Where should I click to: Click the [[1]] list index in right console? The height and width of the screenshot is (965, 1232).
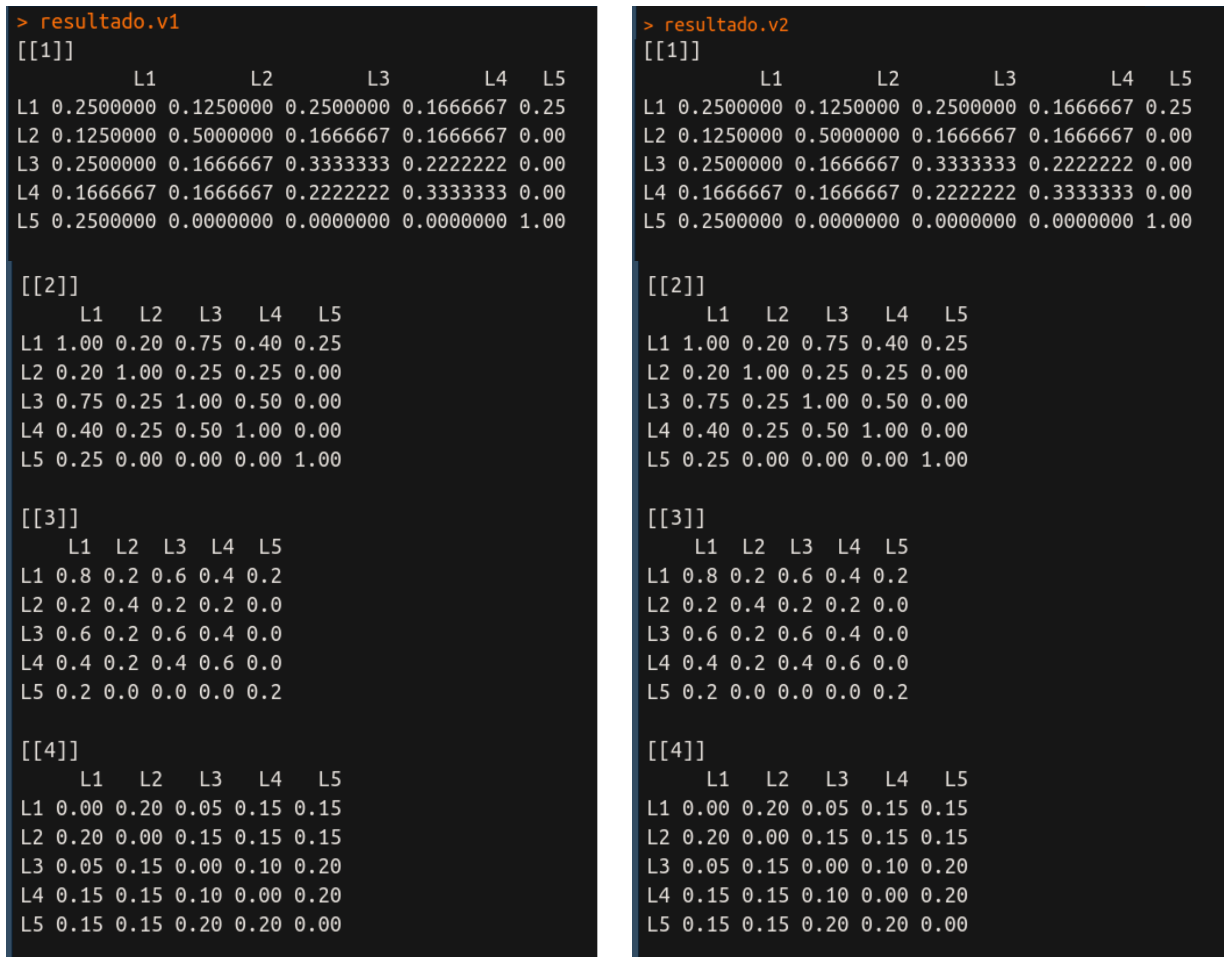click(671, 51)
